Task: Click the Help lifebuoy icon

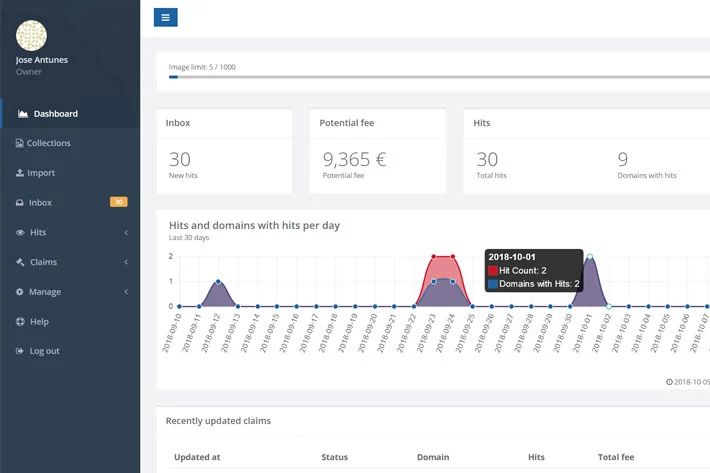Action: [x=20, y=321]
